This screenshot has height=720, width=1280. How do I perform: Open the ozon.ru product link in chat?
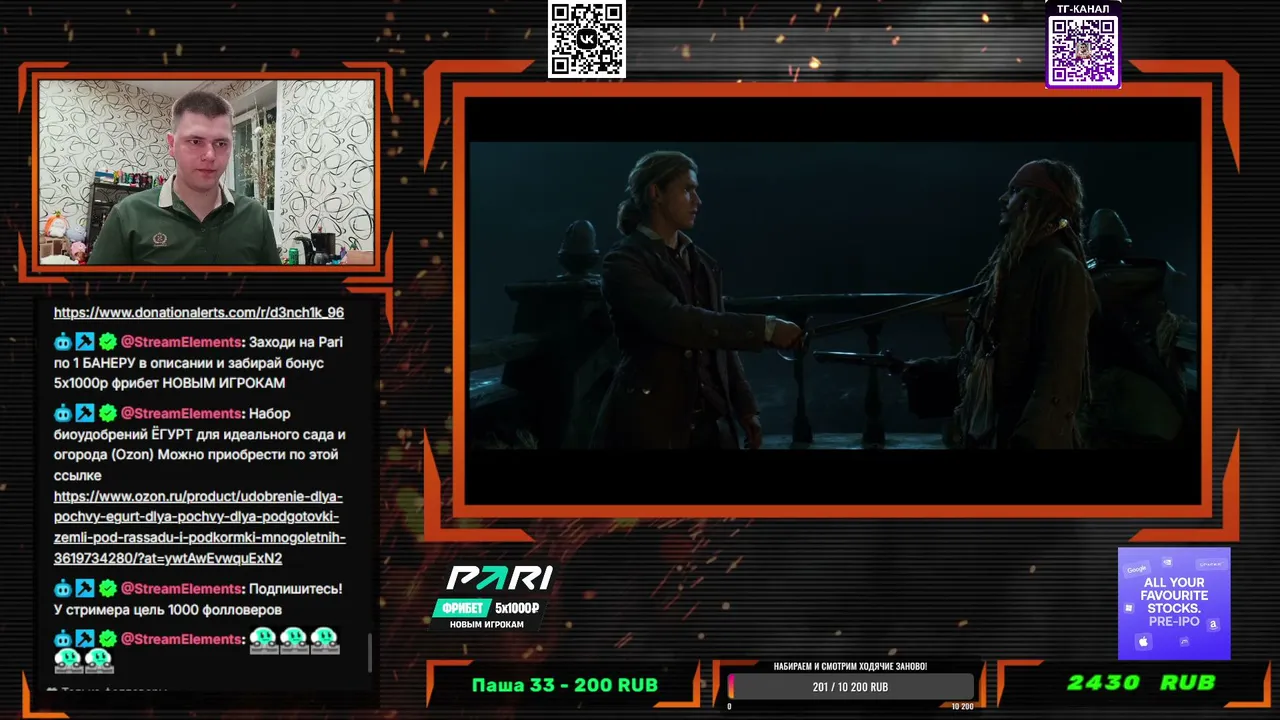pos(200,527)
